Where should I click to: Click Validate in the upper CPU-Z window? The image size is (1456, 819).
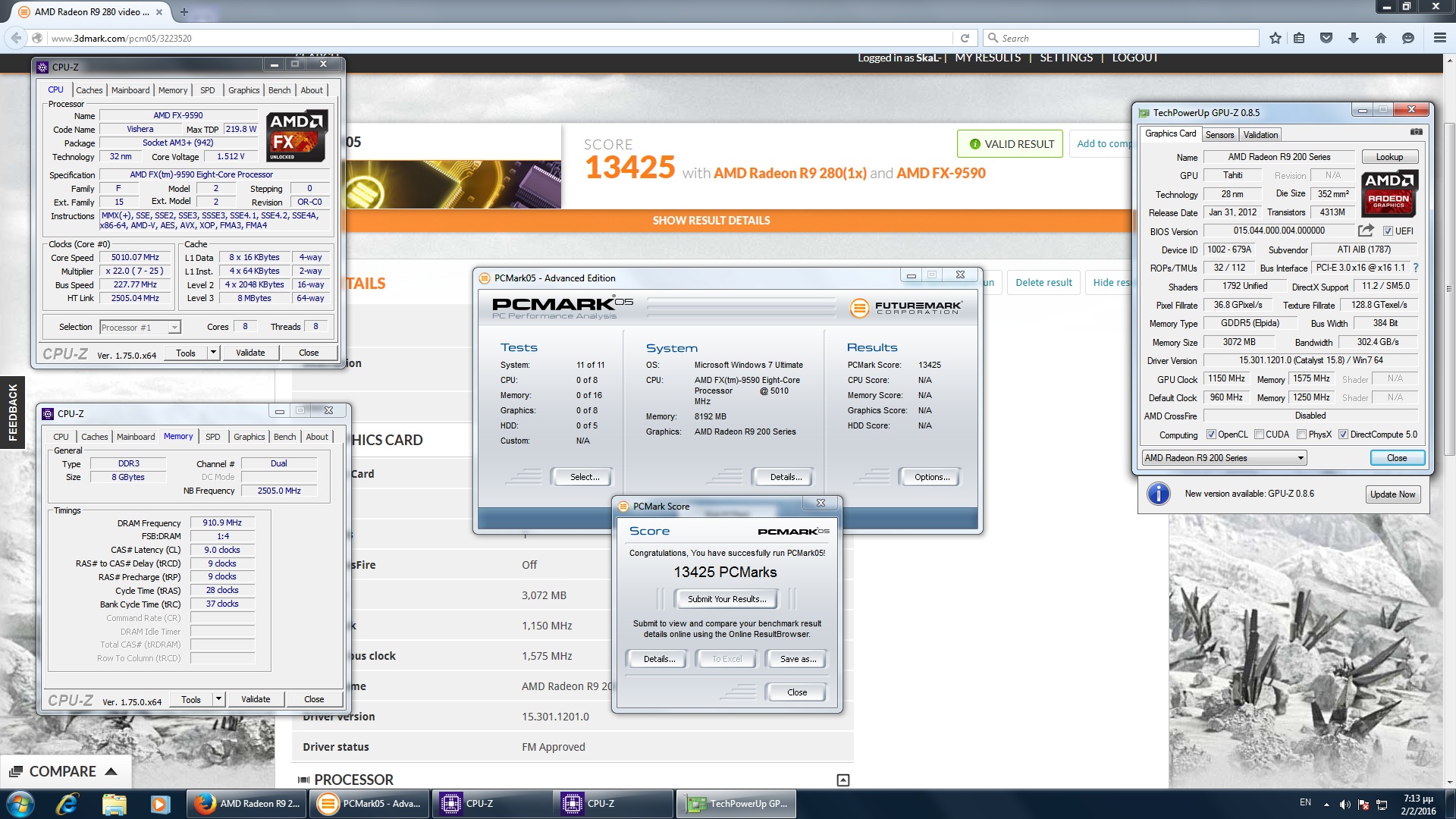click(x=250, y=353)
